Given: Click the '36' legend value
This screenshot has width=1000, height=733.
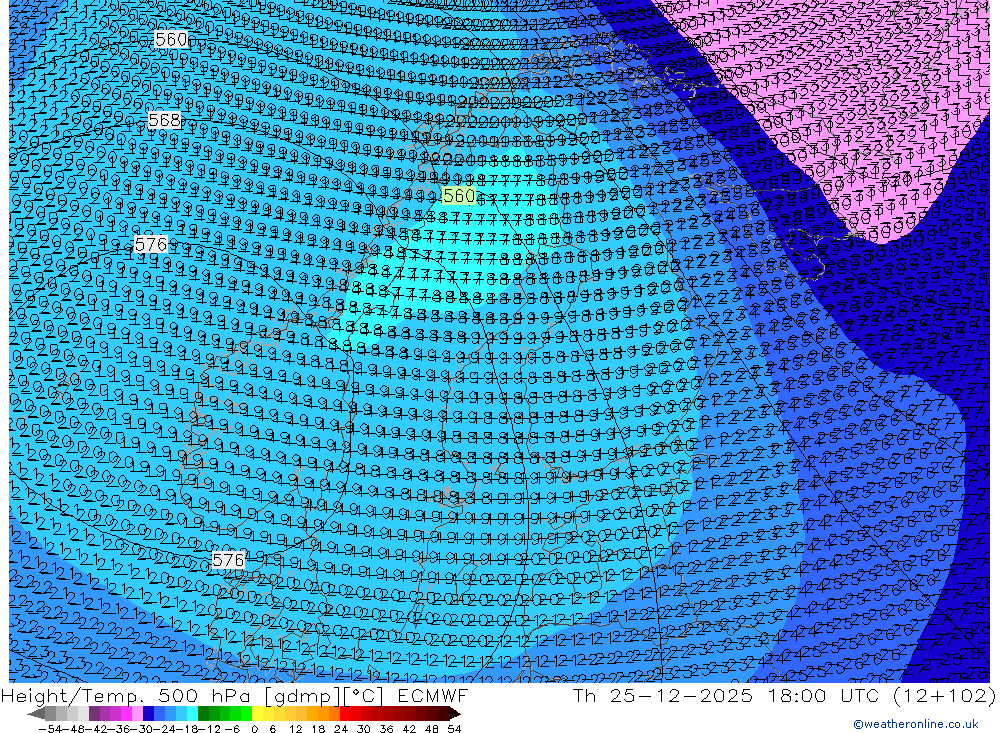Looking at the screenshot, I should (386, 729).
